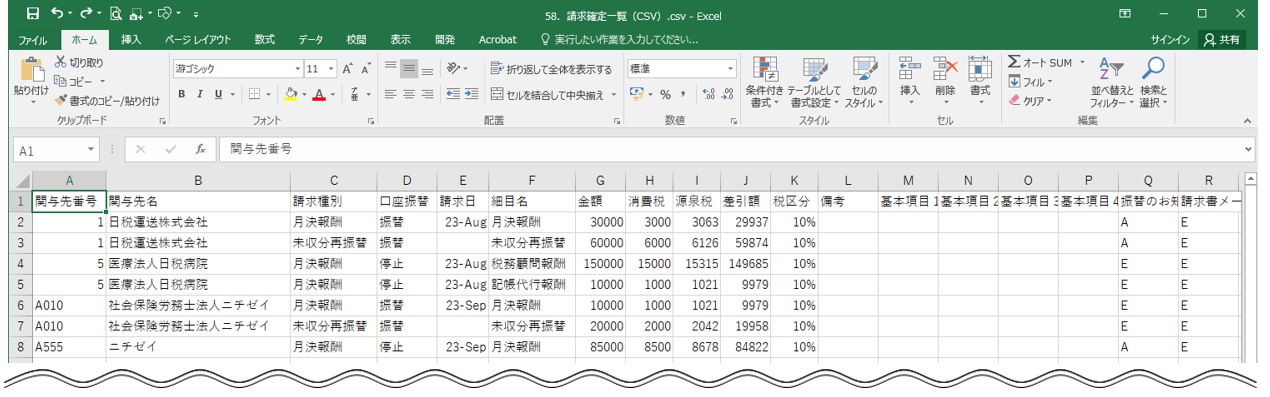Screen dimensions: 1270x397
Task: Toggle Wrap Text option
Action: (x=551, y=69)
